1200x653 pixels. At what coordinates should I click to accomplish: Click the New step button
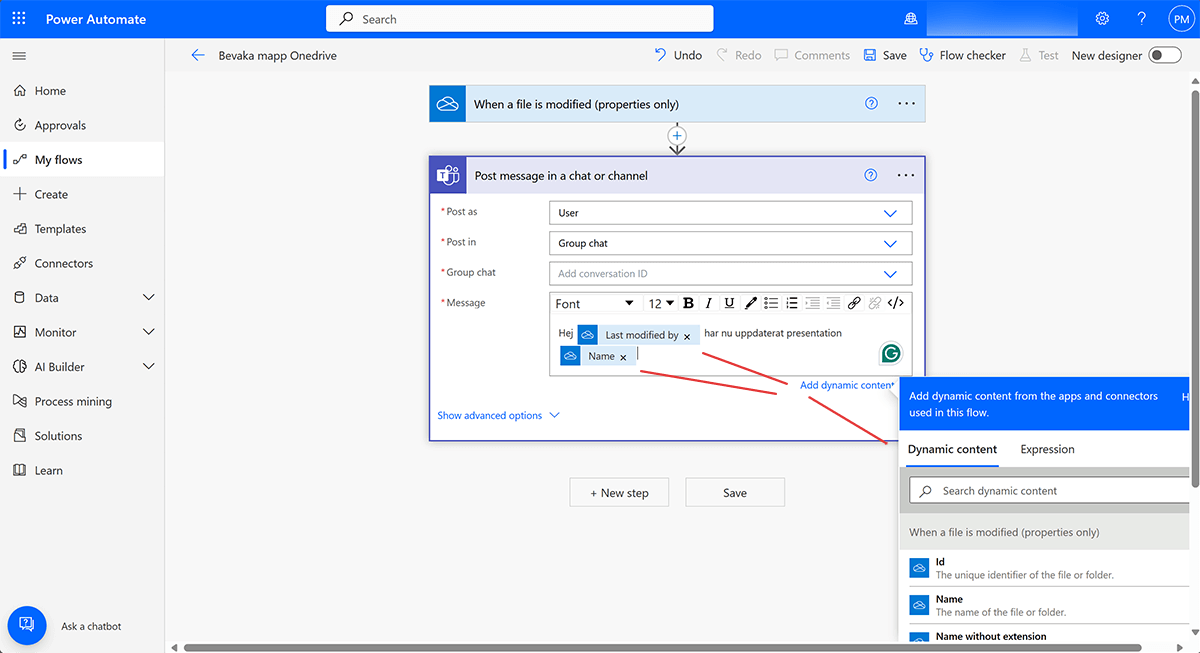(x=619, y=493)
